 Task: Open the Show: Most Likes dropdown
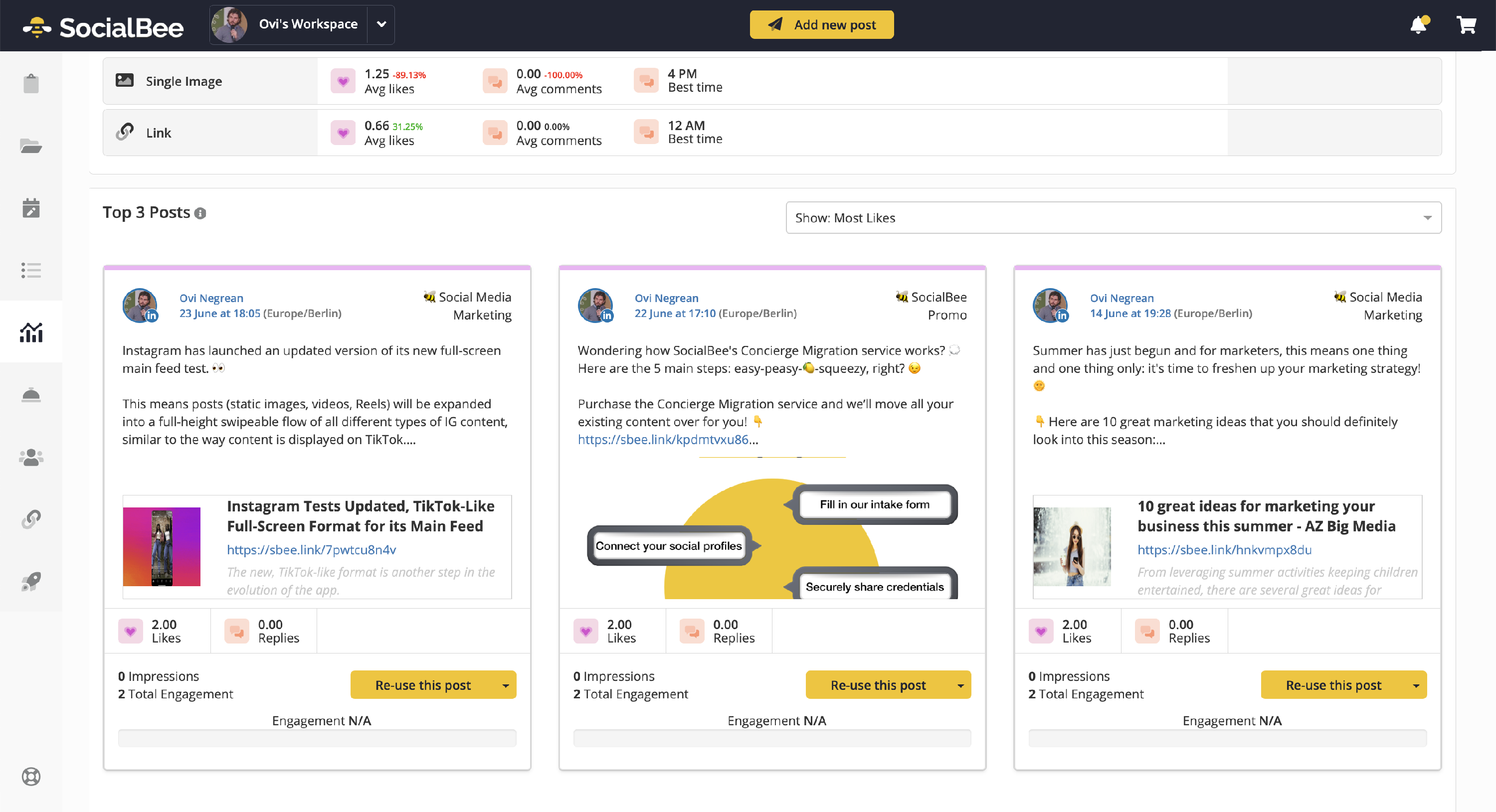1114,218
